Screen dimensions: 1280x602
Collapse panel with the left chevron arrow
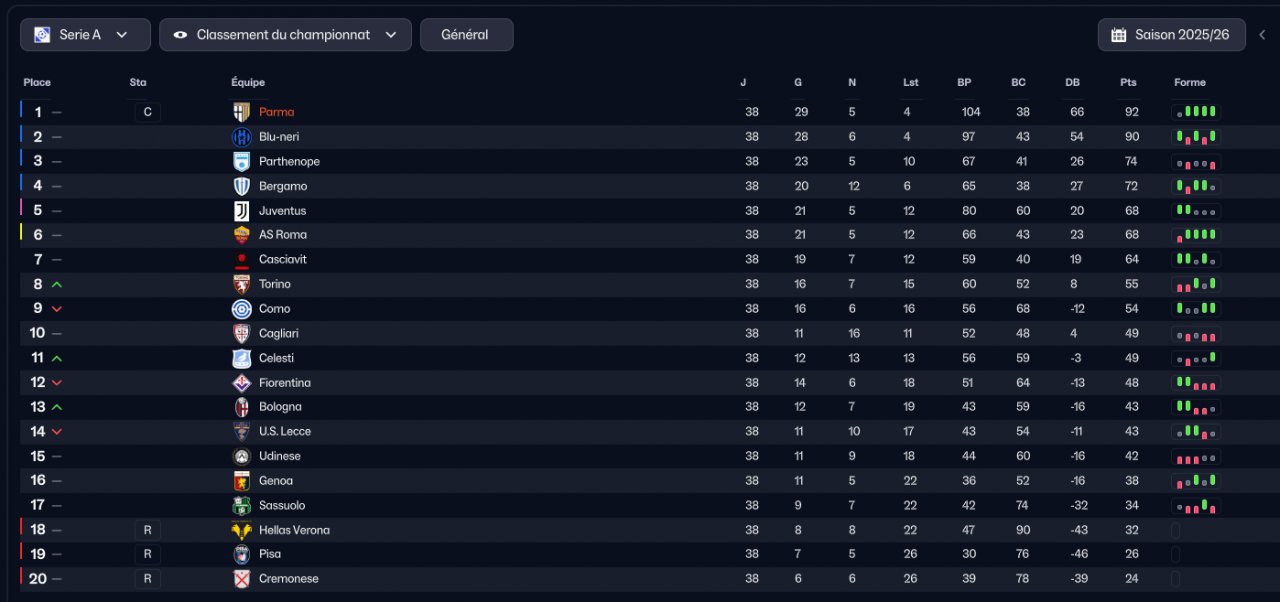1262,35
